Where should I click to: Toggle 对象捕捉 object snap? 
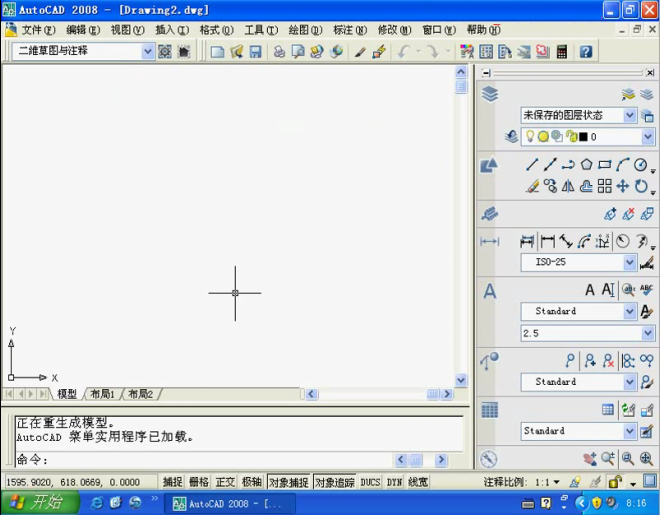click(289, 482)
